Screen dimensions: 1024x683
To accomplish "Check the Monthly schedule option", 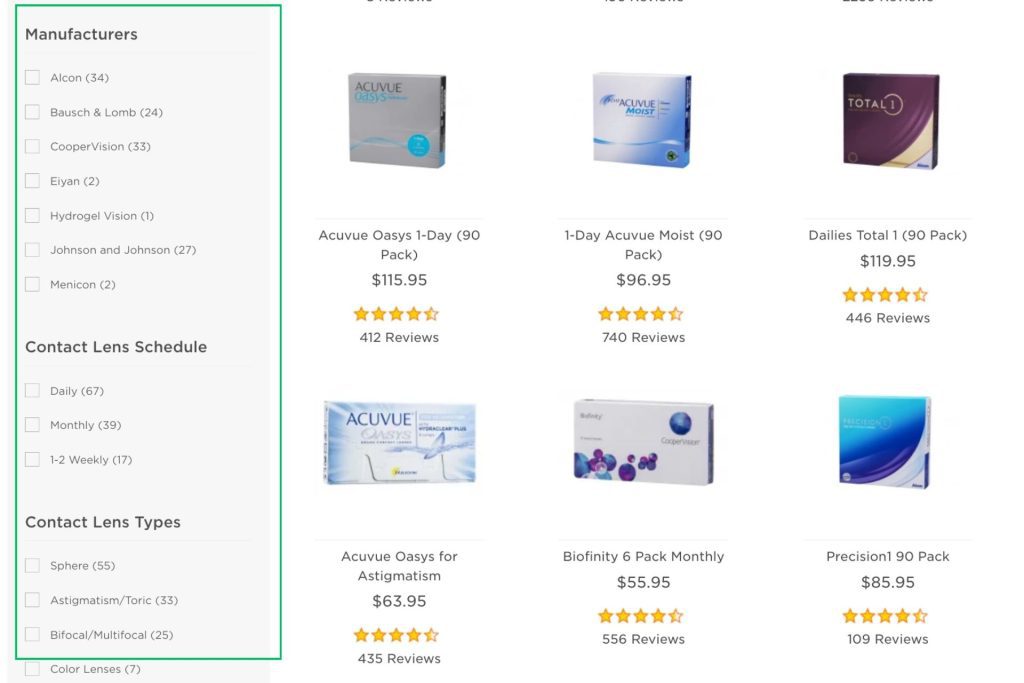I will pos(31,425).
